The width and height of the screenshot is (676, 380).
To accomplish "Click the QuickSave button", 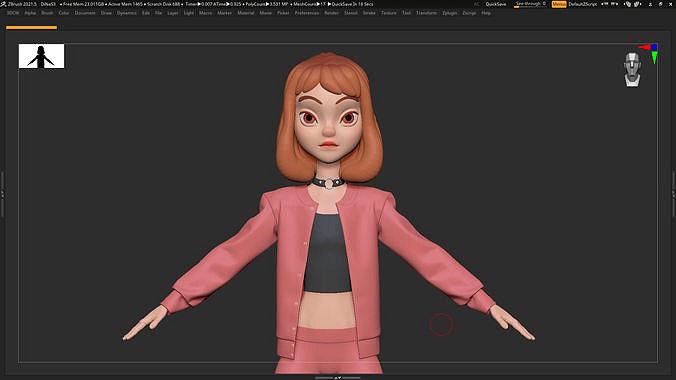I will click(x=496, y=4).
